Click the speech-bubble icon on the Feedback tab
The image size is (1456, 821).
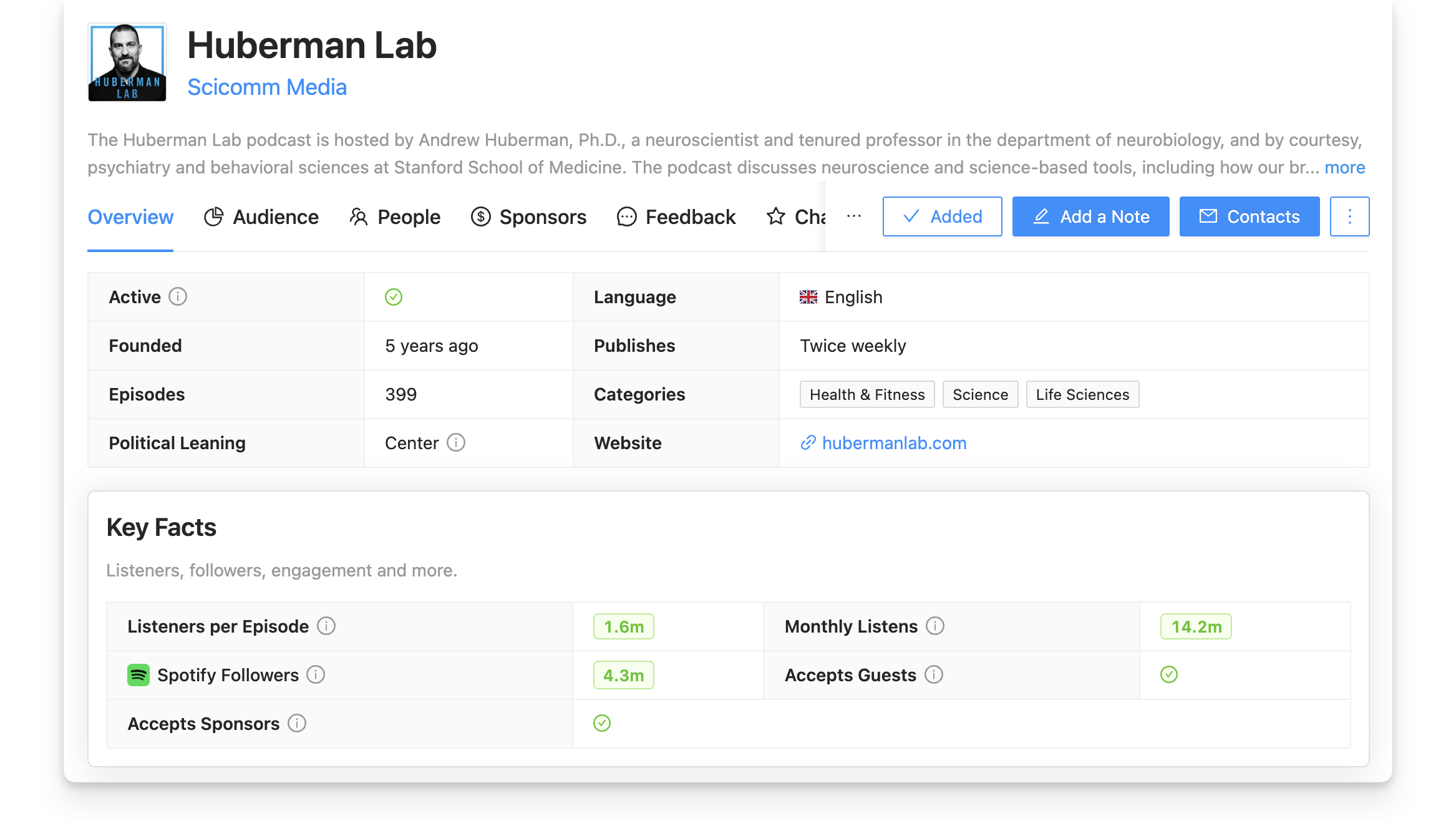[x=626, y=216]
